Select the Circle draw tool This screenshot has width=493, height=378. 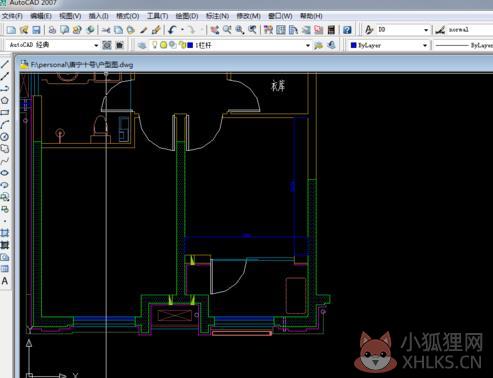5,137
